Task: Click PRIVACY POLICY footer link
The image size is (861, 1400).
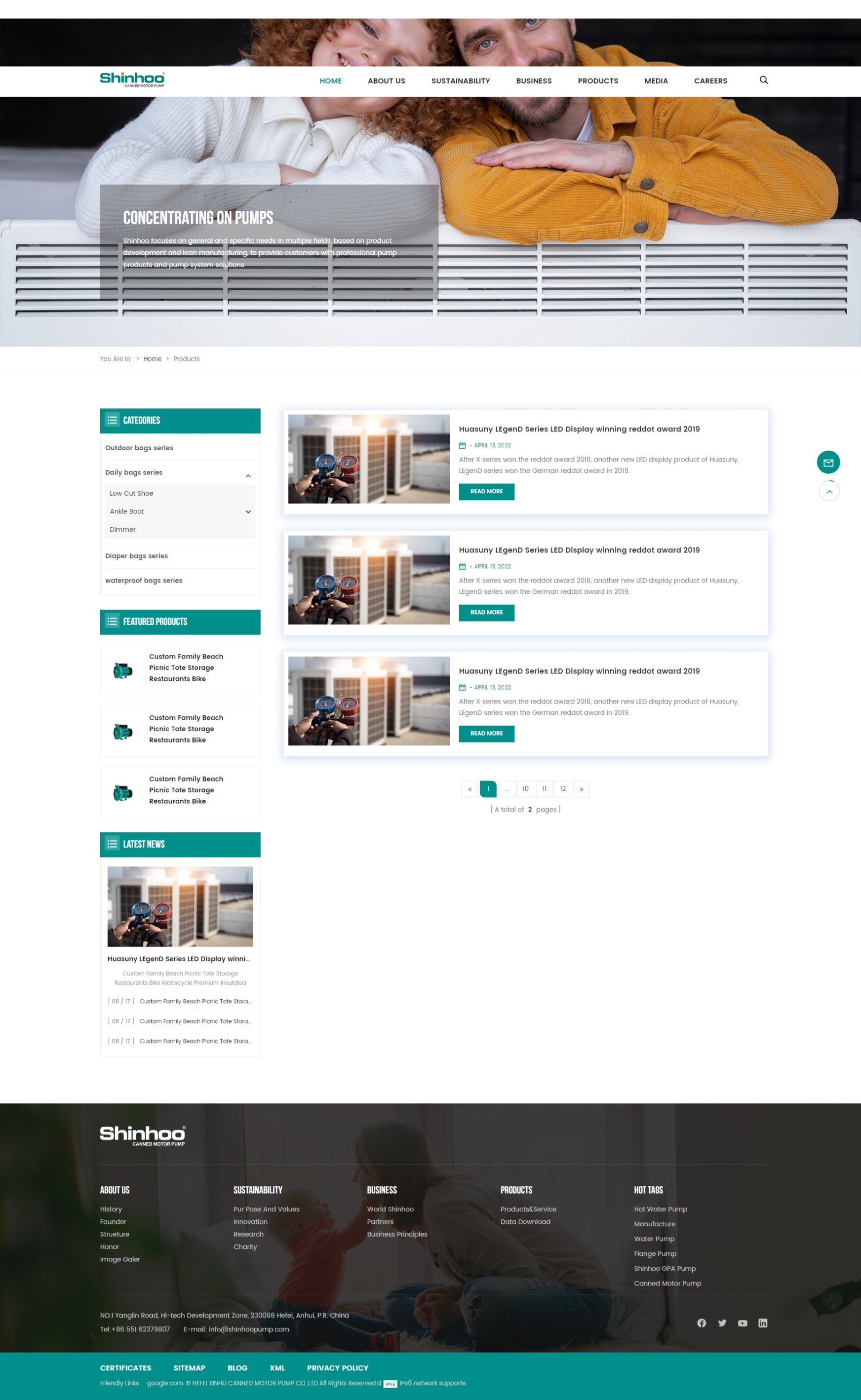Action: [x=337, y=1367]
